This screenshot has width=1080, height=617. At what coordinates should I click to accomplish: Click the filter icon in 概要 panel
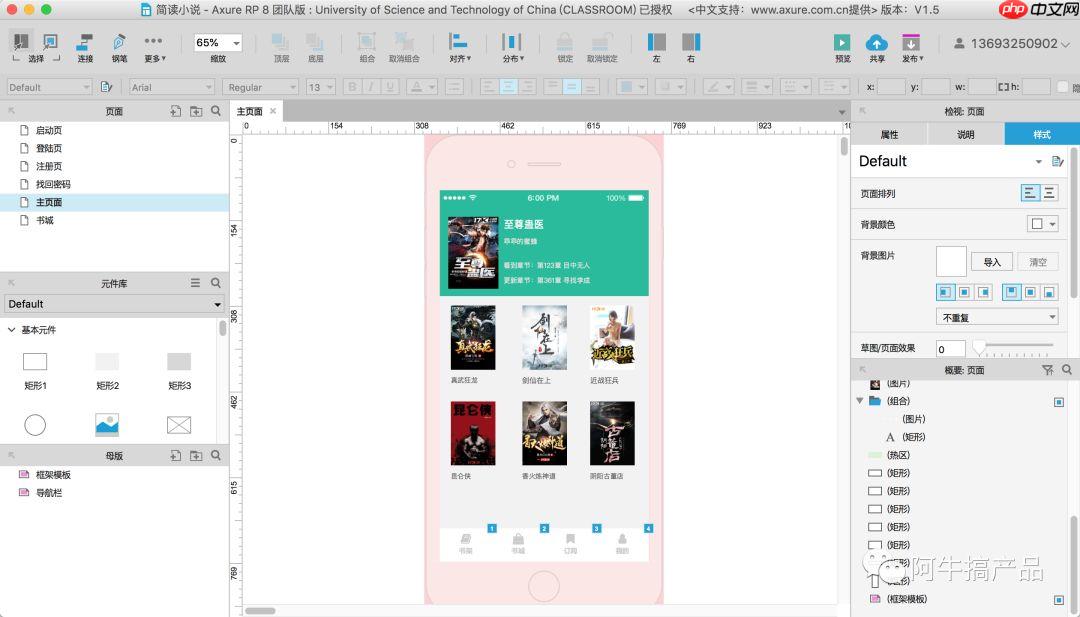[x=1047, y=370]
